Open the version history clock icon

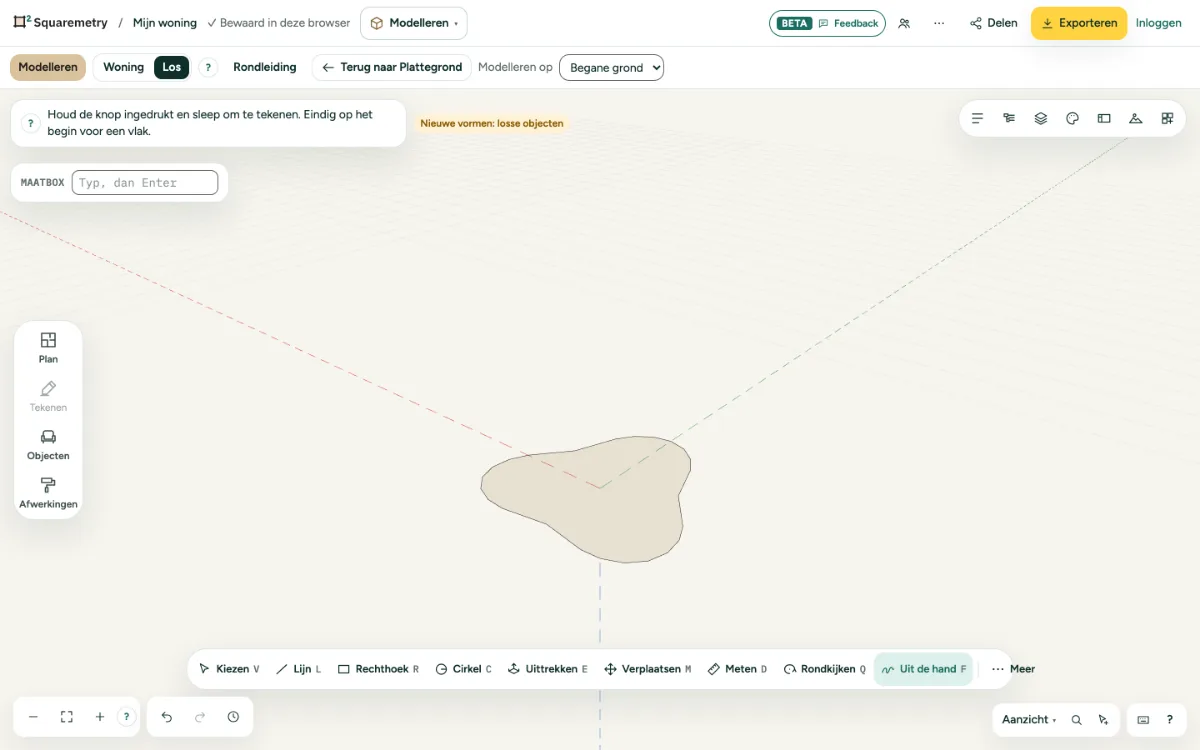tap(233, 717)
